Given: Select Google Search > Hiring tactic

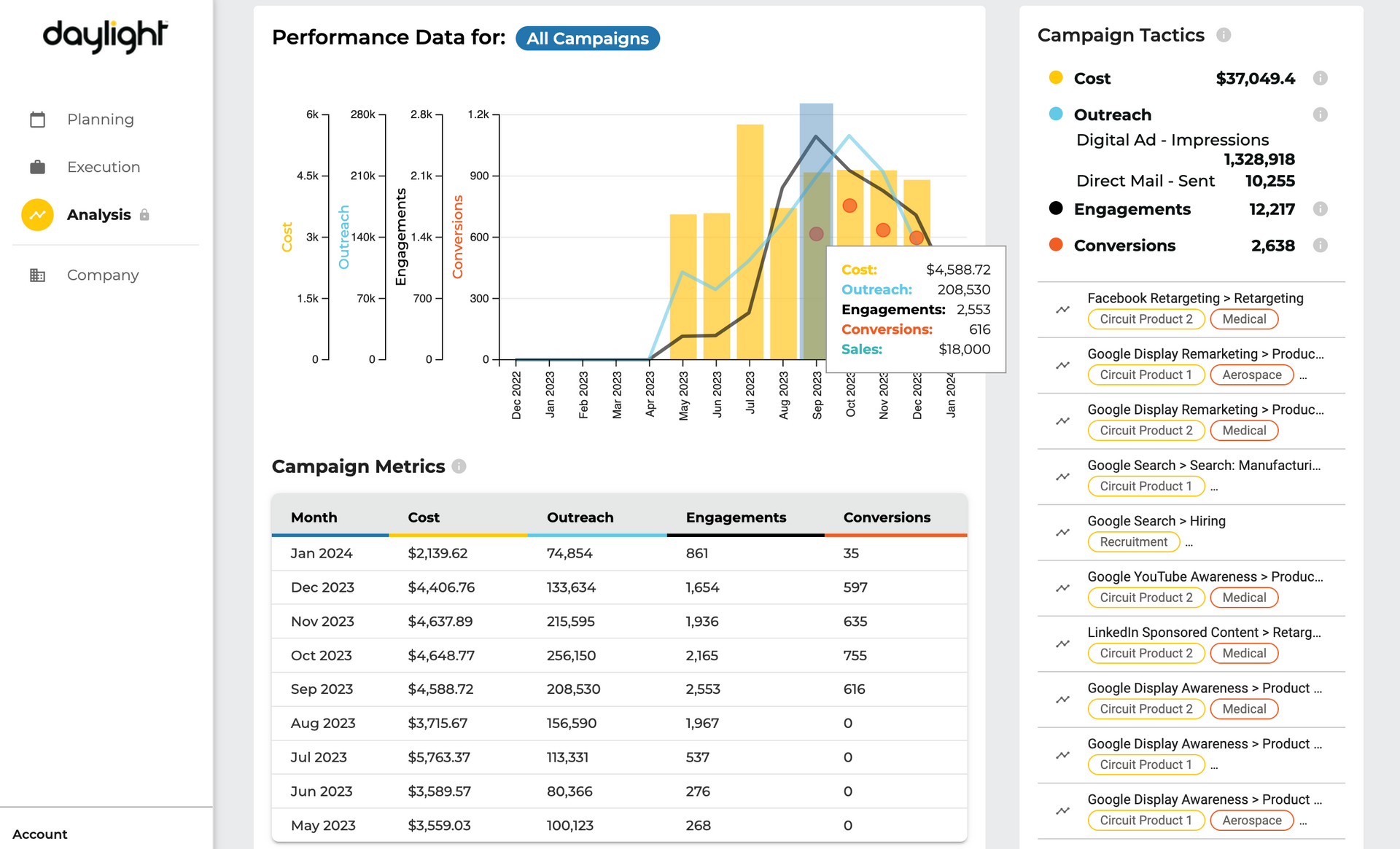Looking at the screenshot, I should click(x=1156, y=521).
